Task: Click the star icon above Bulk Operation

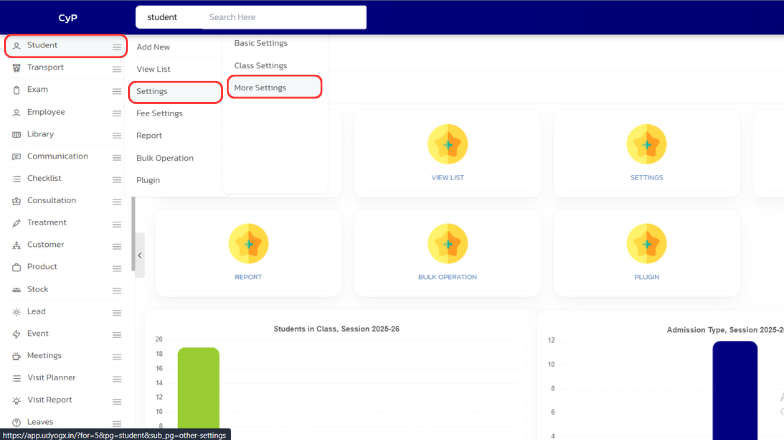Action: [447, 244]
